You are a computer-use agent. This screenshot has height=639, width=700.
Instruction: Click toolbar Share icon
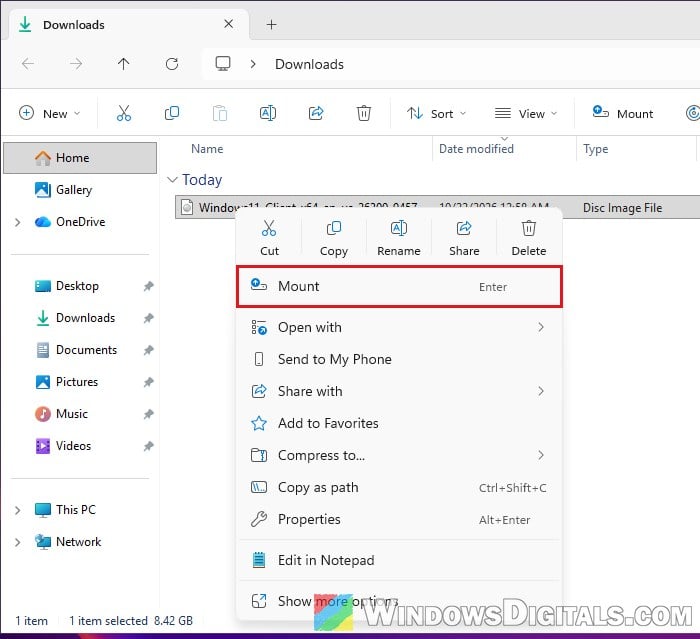pyautogui.click(x=316, y=113)
